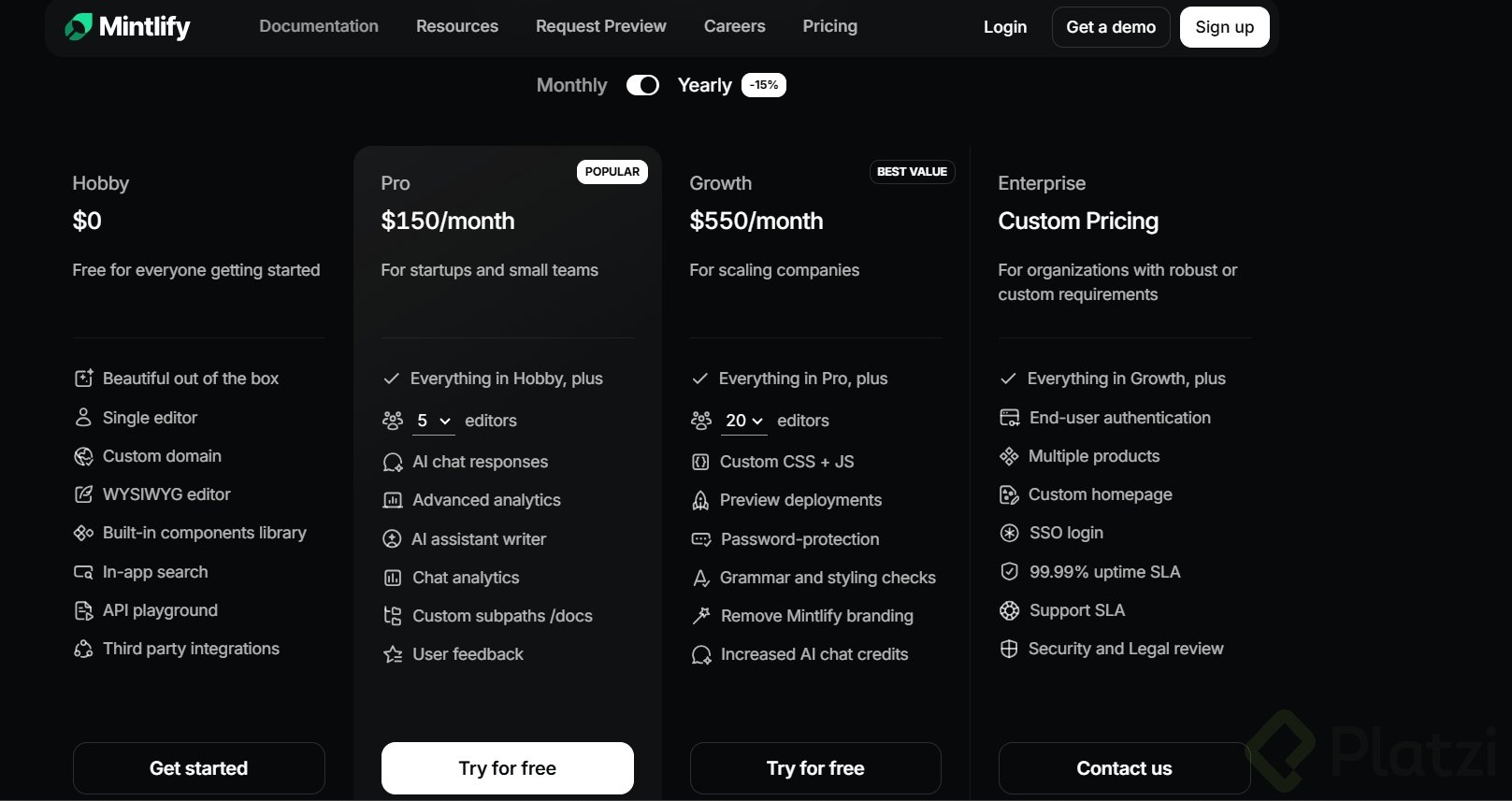
Task: Click the AI chat responses icon
Action: pos(393,462)
